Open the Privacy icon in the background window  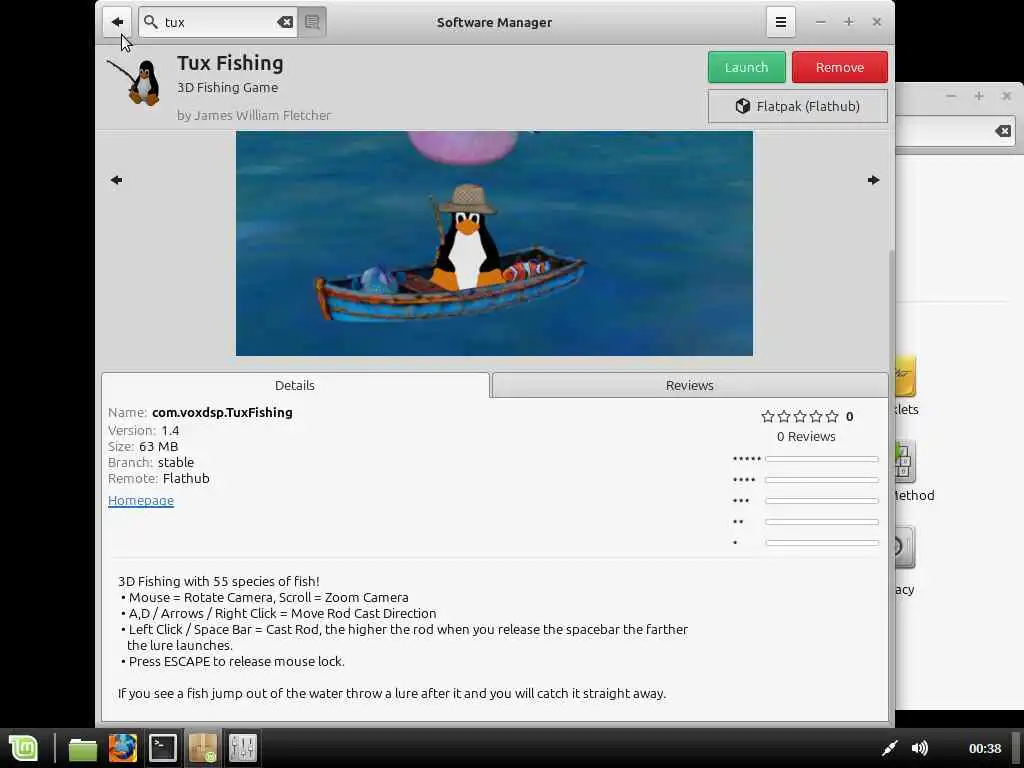[x=905, y=547]
